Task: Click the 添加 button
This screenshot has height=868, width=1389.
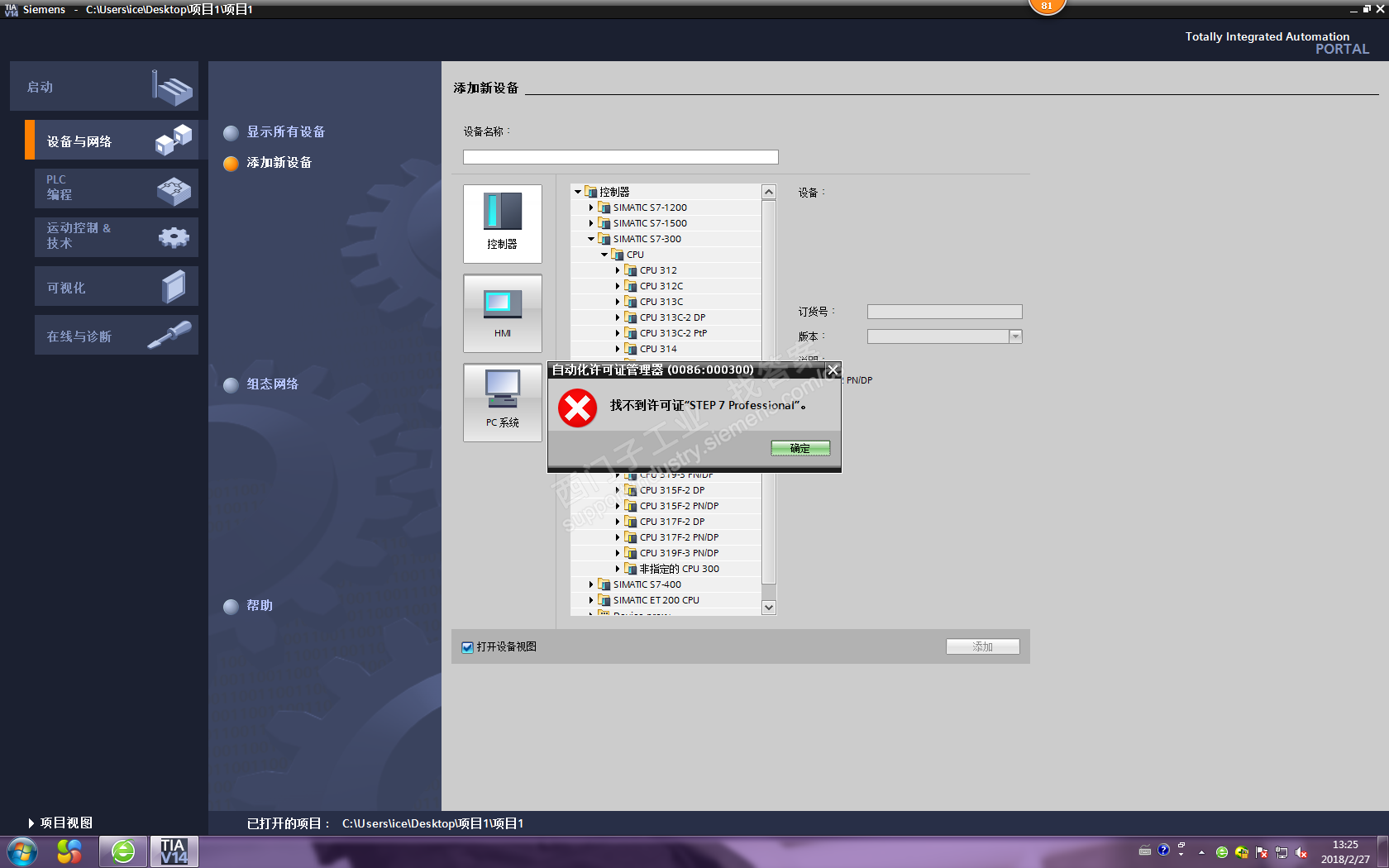Action: coord(983,646)
